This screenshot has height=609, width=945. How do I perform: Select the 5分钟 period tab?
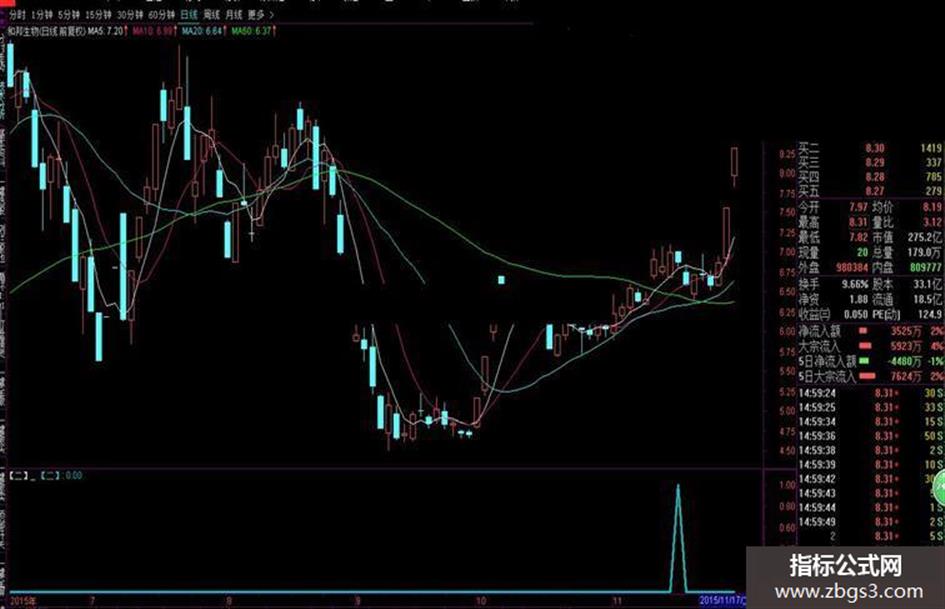tap(69, 14)
